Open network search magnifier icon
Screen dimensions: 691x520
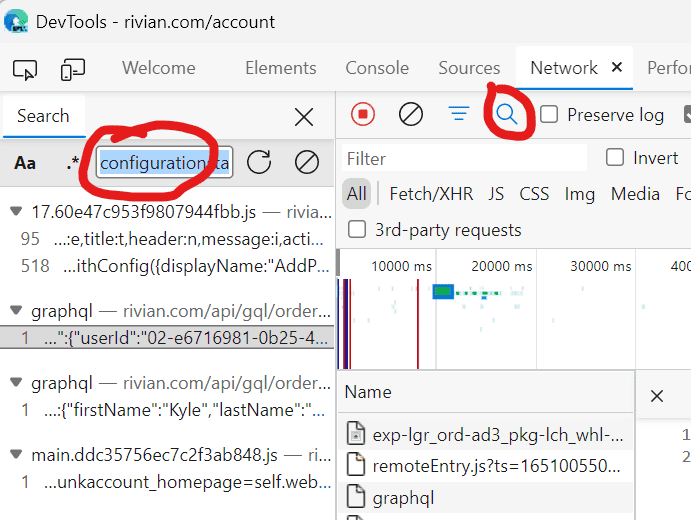(506, 114)
